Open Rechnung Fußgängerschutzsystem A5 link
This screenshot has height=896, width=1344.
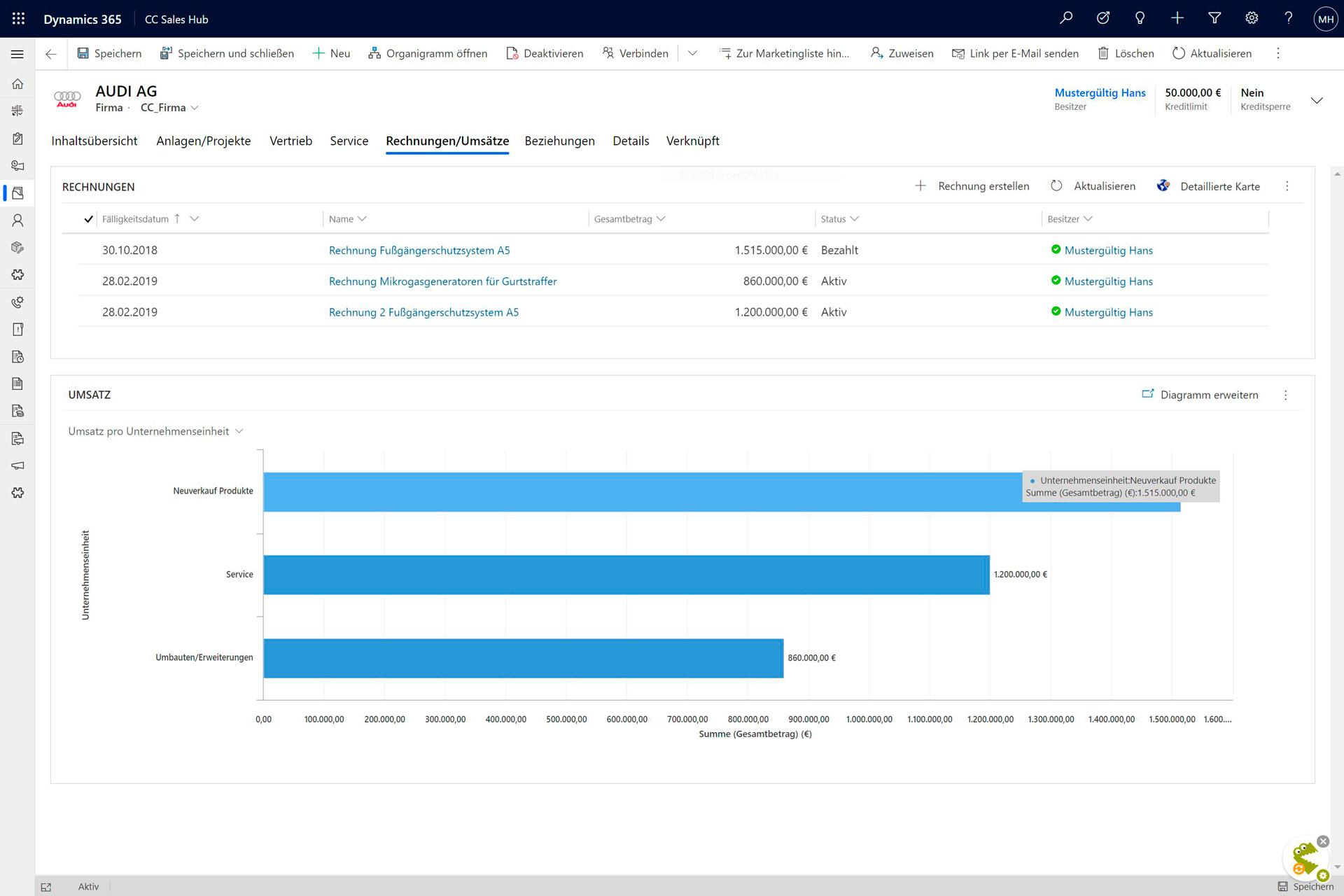419,251
